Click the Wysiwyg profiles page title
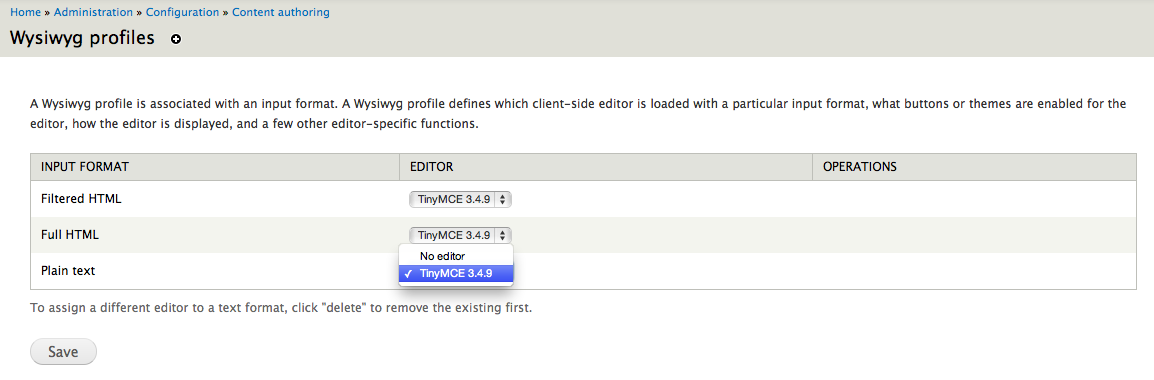The height and width of the screenshot is (380, 1154). pos(82,38)
